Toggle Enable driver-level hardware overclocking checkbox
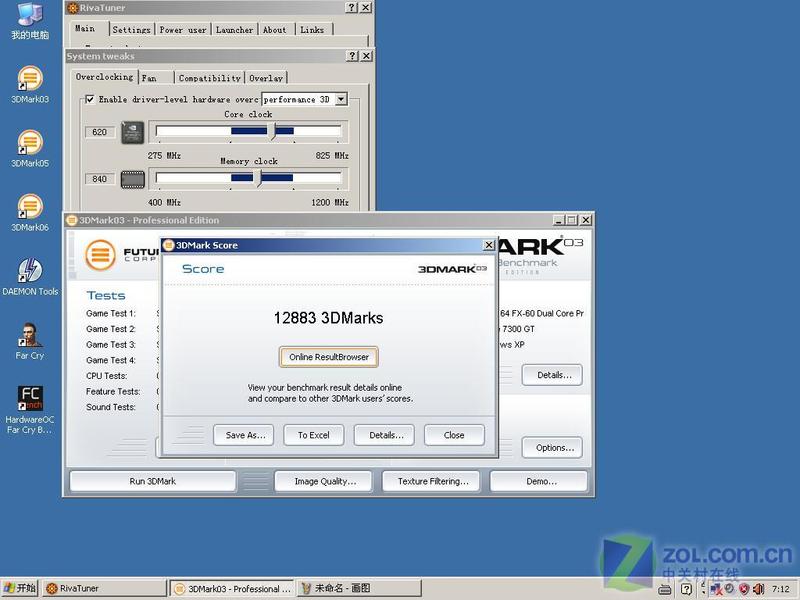Screen dimensions: 800x600 (x=90, y=99)
